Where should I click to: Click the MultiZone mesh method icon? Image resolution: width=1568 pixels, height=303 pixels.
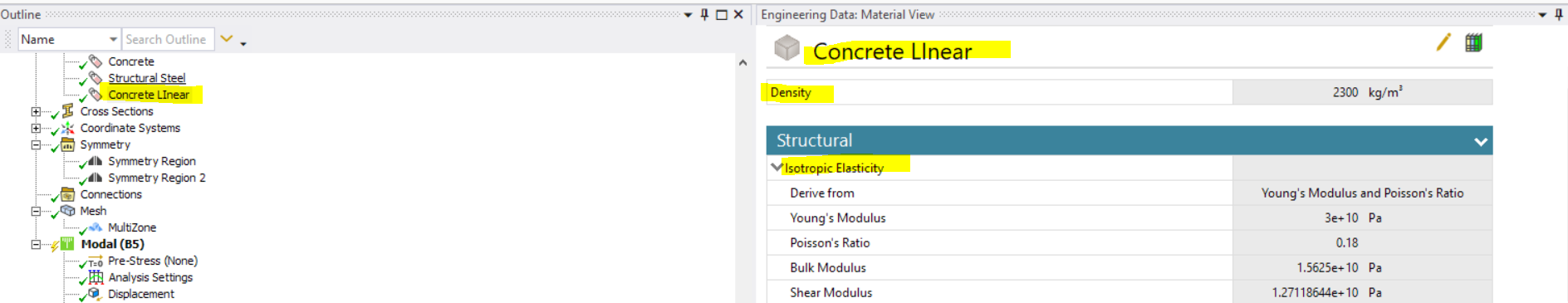point(96,227)
